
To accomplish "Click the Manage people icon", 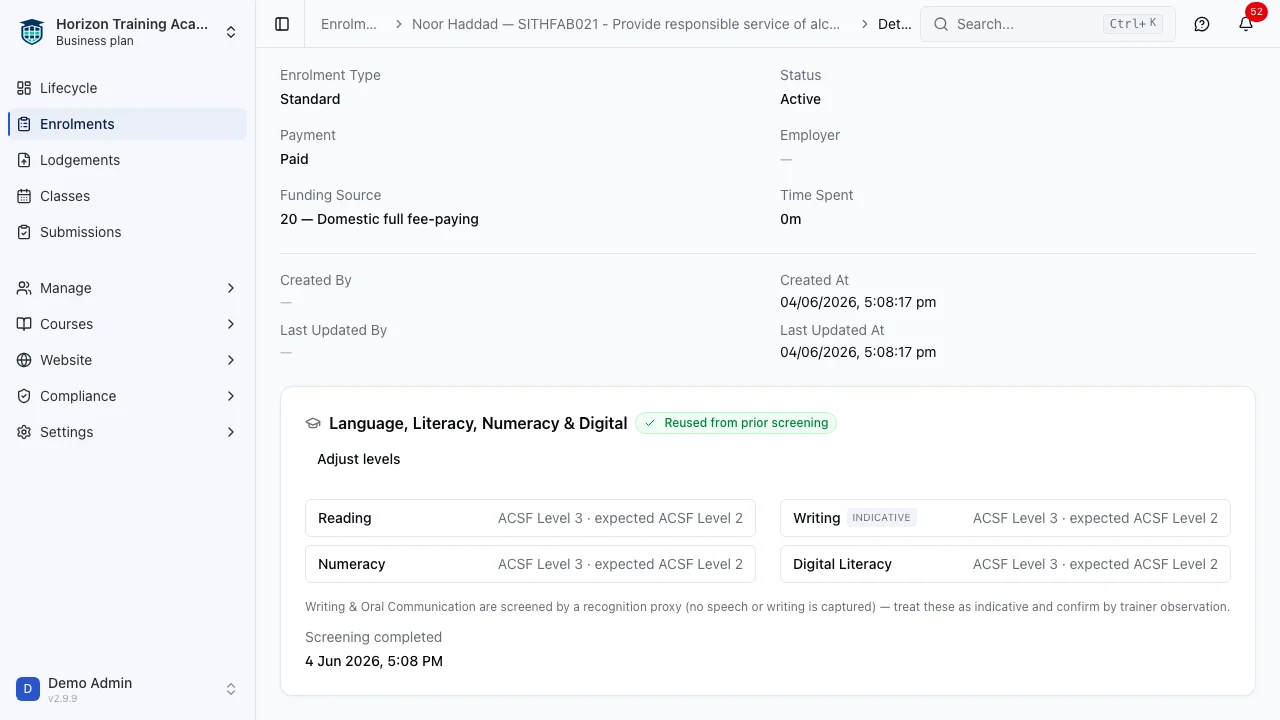I will [x=24, y=288].
